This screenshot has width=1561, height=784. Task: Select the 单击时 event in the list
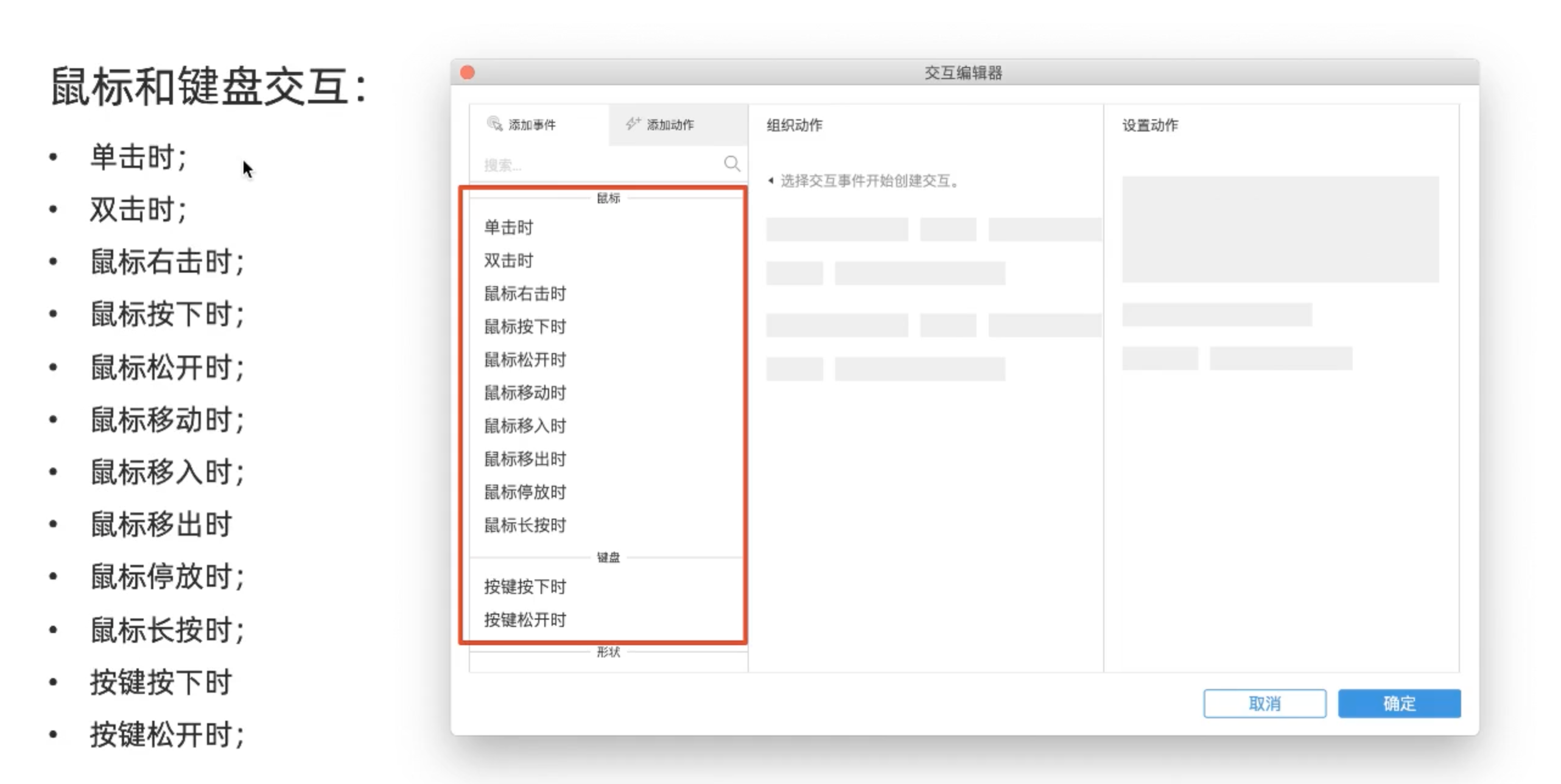[608, 228]
